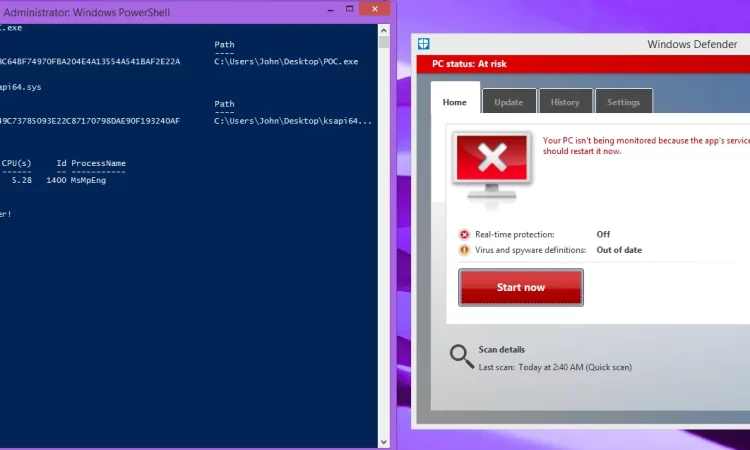Image resolution: width=750 pixels, height=450 pixels.
Task: Click PowerShell scrollbar up arrow
Action: [384, 31]
